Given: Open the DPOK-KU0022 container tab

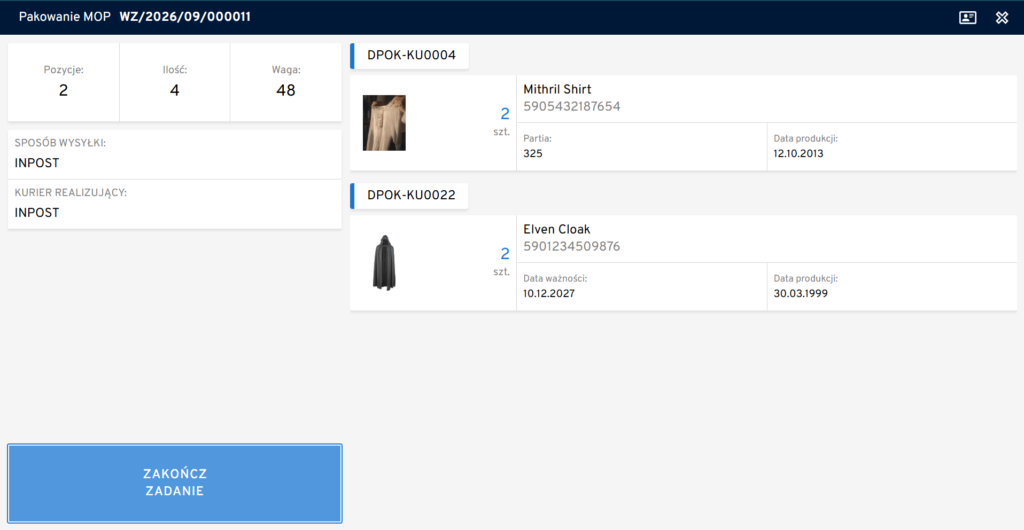Looking at the screenshot, I should 409,195.
